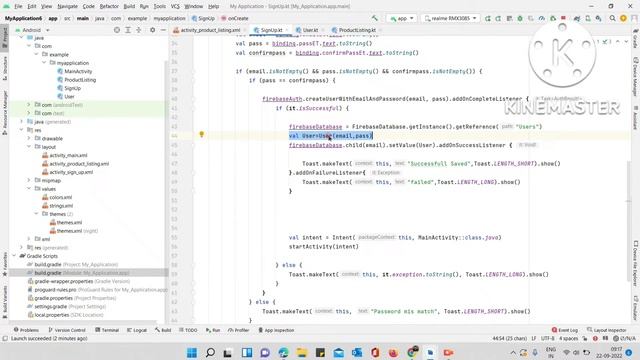
Task: Collapse the Gradle Scripts node
Action: pos(14,256)
